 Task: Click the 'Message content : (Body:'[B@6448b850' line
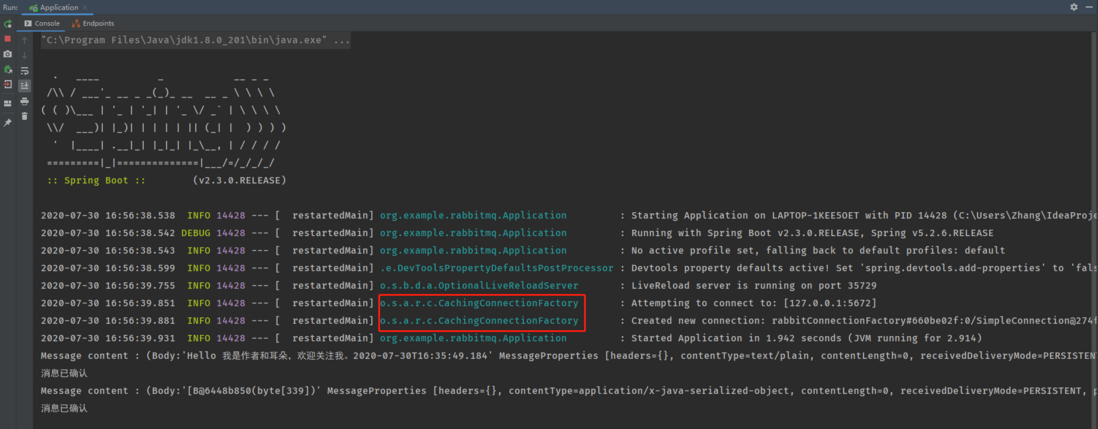(569, 391)
